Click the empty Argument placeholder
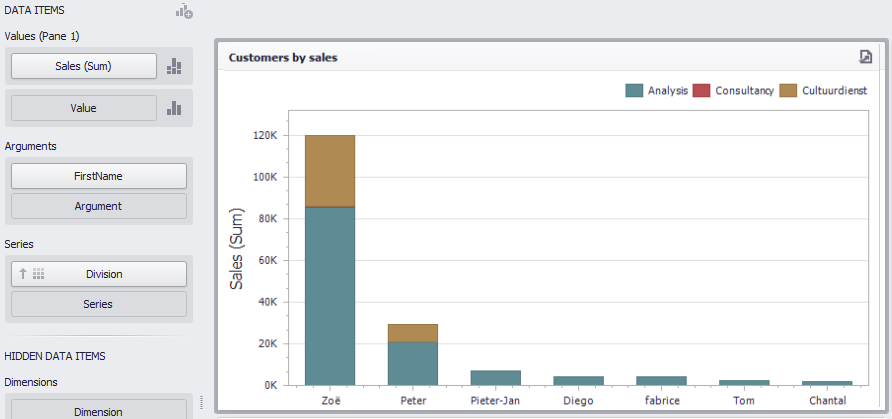 tap(98, 206)
